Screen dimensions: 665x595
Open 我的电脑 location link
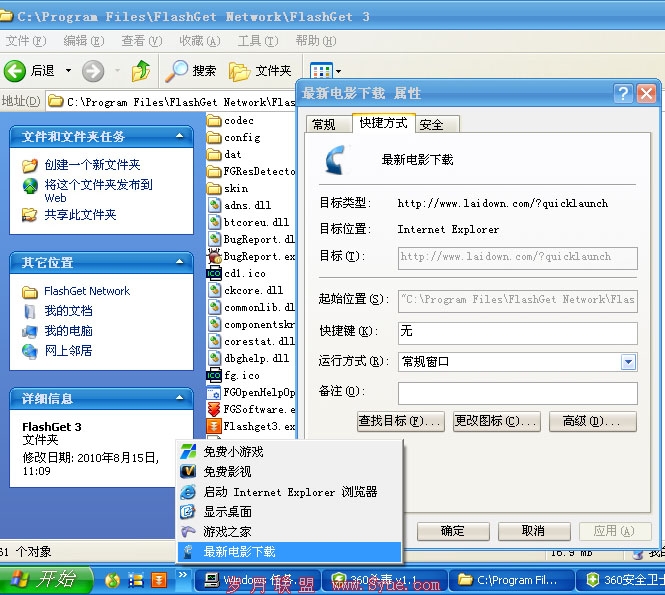click(x=68, y=331)
